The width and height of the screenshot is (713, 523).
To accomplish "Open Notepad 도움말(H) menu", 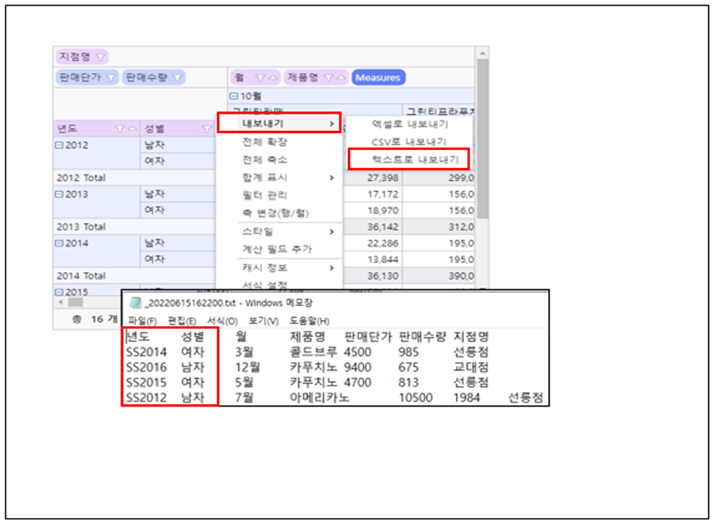I will 309,321.
